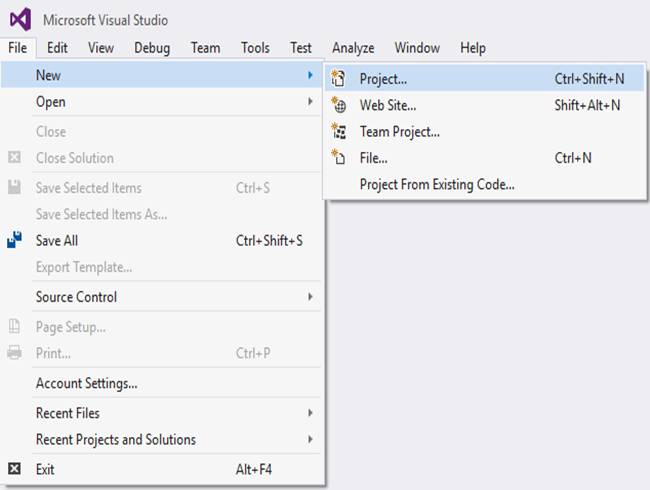Screen dimensions: 650x490
Task: Open the Help menu
Action: click(473, 47)
